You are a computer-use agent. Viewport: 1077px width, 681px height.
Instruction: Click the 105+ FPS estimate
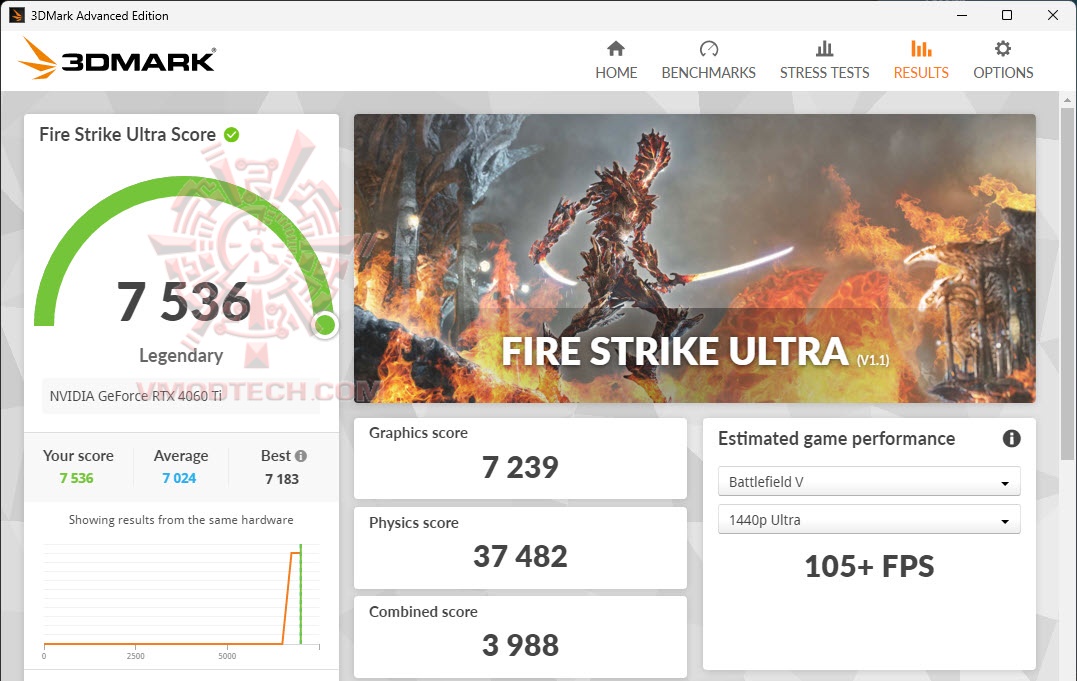point(869,567)
